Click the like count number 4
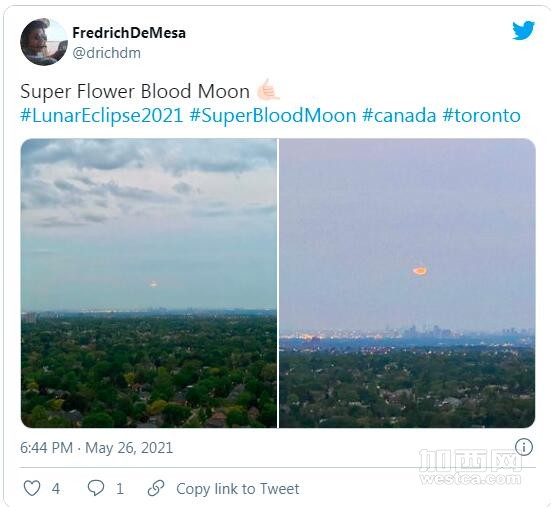This screenshot has height=507, width=551. tap(56, 489)
